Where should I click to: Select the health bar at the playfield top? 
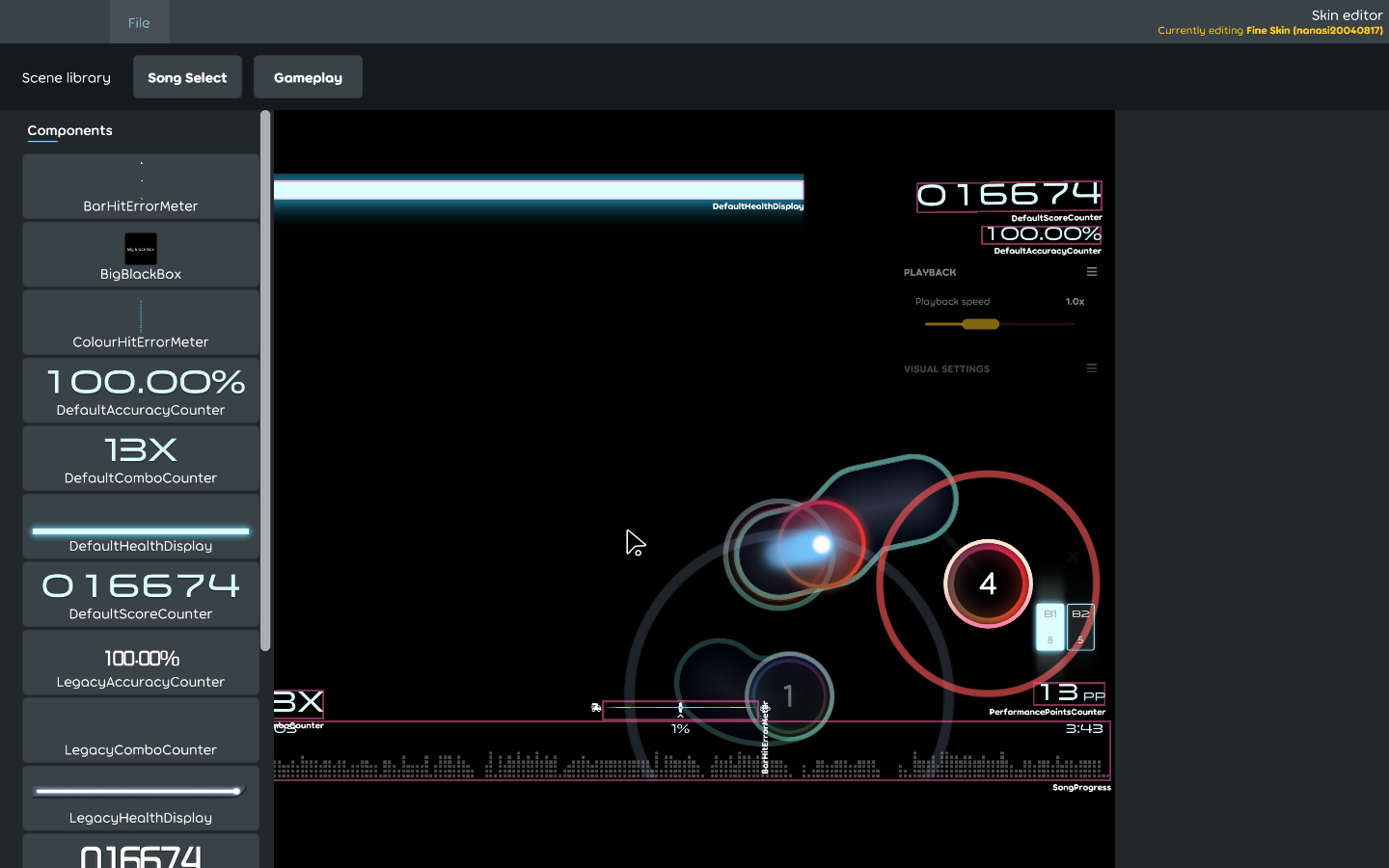coord(540,187)
